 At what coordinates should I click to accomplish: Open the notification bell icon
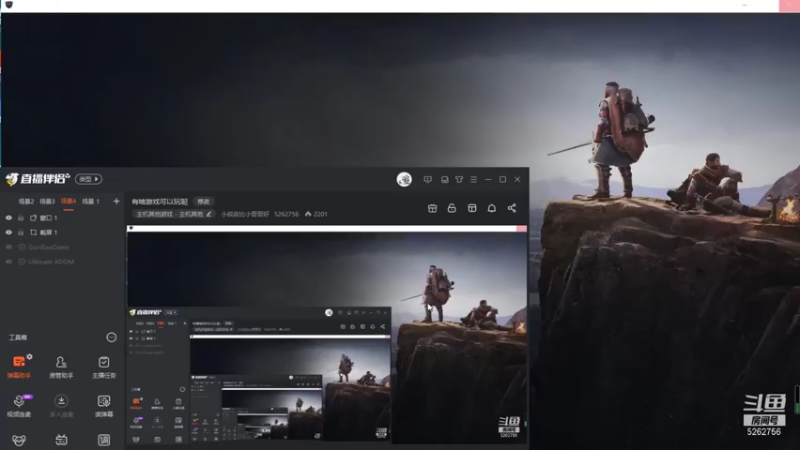click(491, 208)
